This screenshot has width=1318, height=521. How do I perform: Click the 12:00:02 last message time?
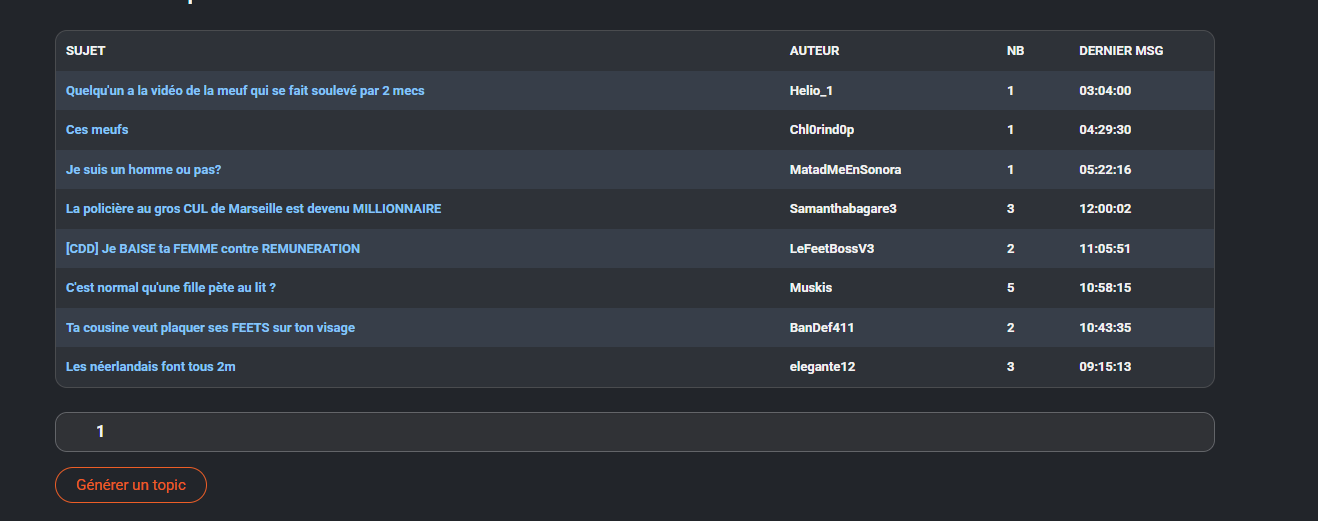[x=1105, y=209]
